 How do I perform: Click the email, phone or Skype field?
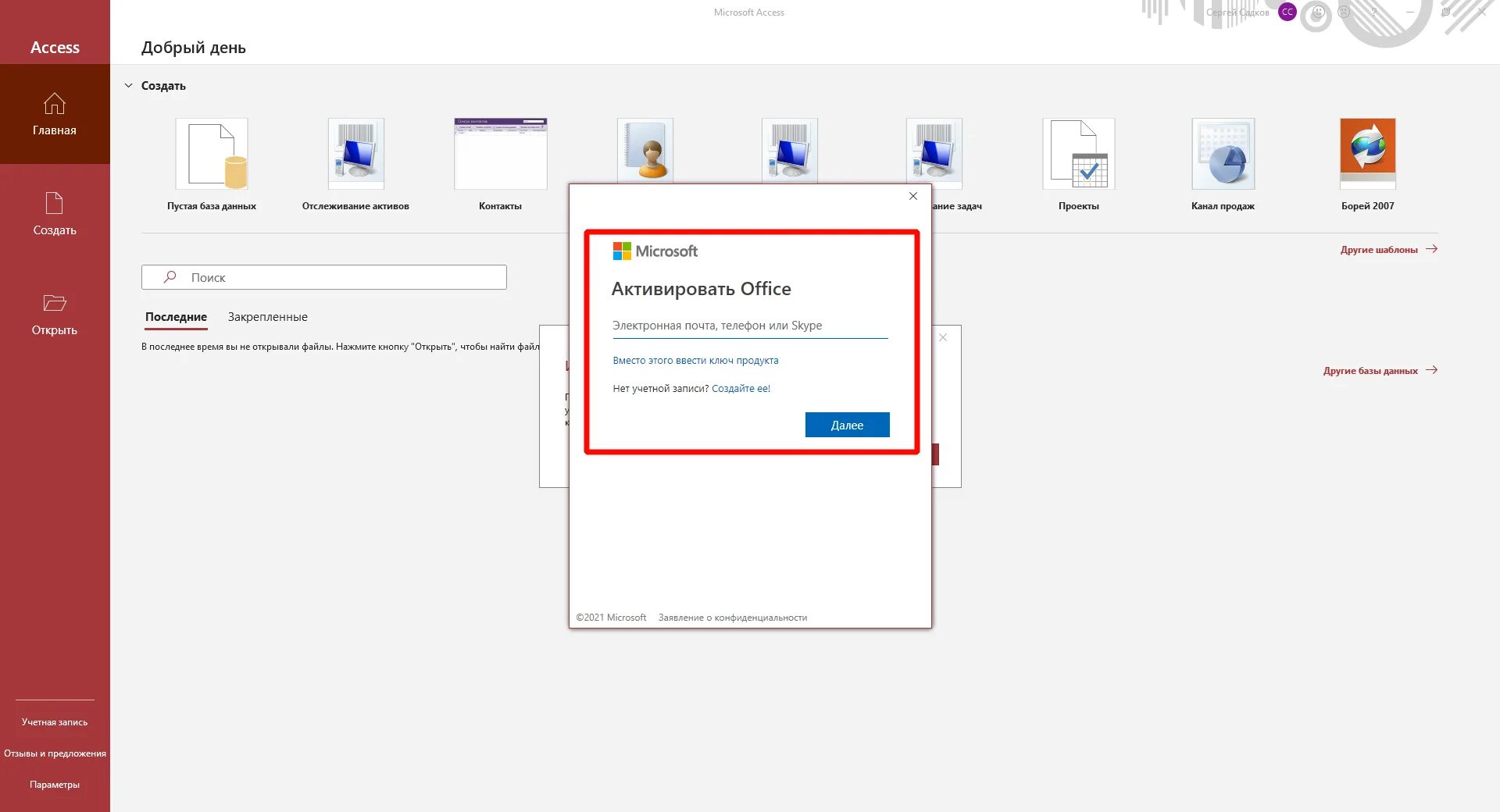(750, 326)
